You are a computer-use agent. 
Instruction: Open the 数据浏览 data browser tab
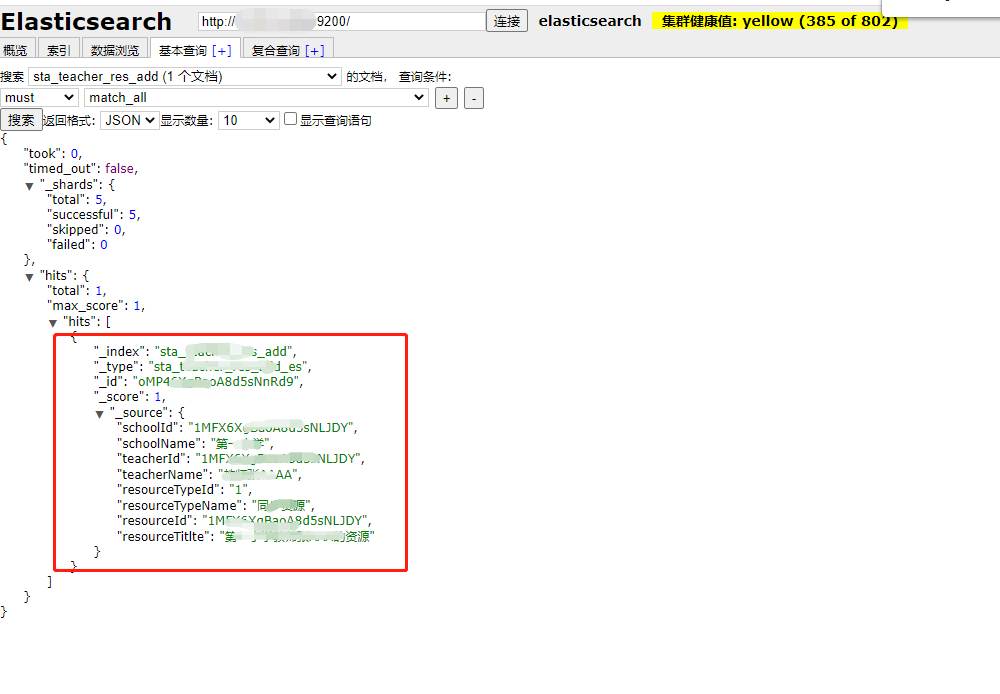(115, 50)
